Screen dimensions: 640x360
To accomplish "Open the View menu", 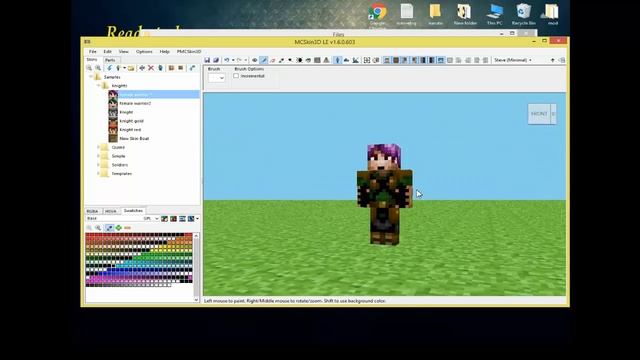I will (x=124, y=51).
